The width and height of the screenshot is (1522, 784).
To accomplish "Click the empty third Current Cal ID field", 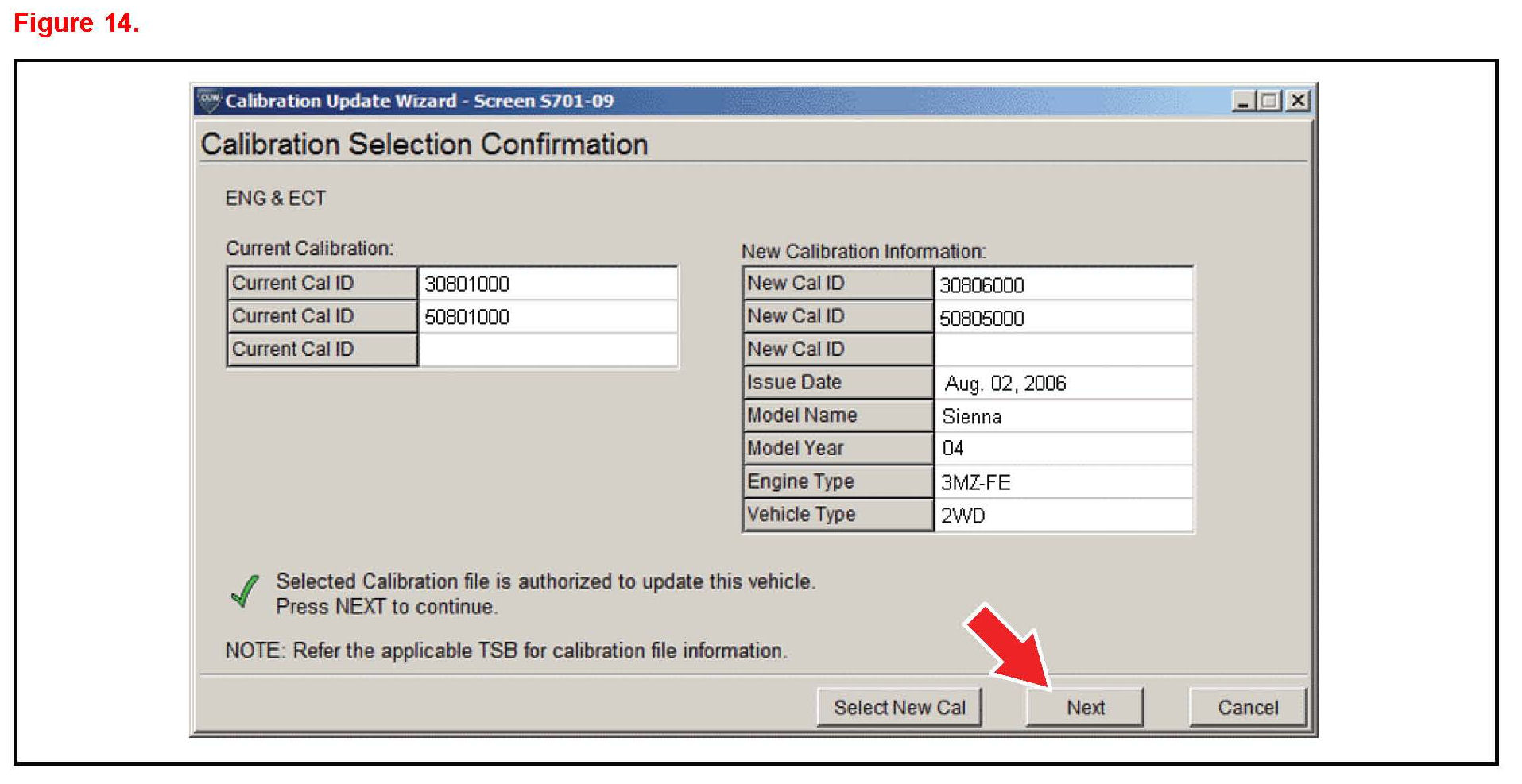I will pos(547,350).
